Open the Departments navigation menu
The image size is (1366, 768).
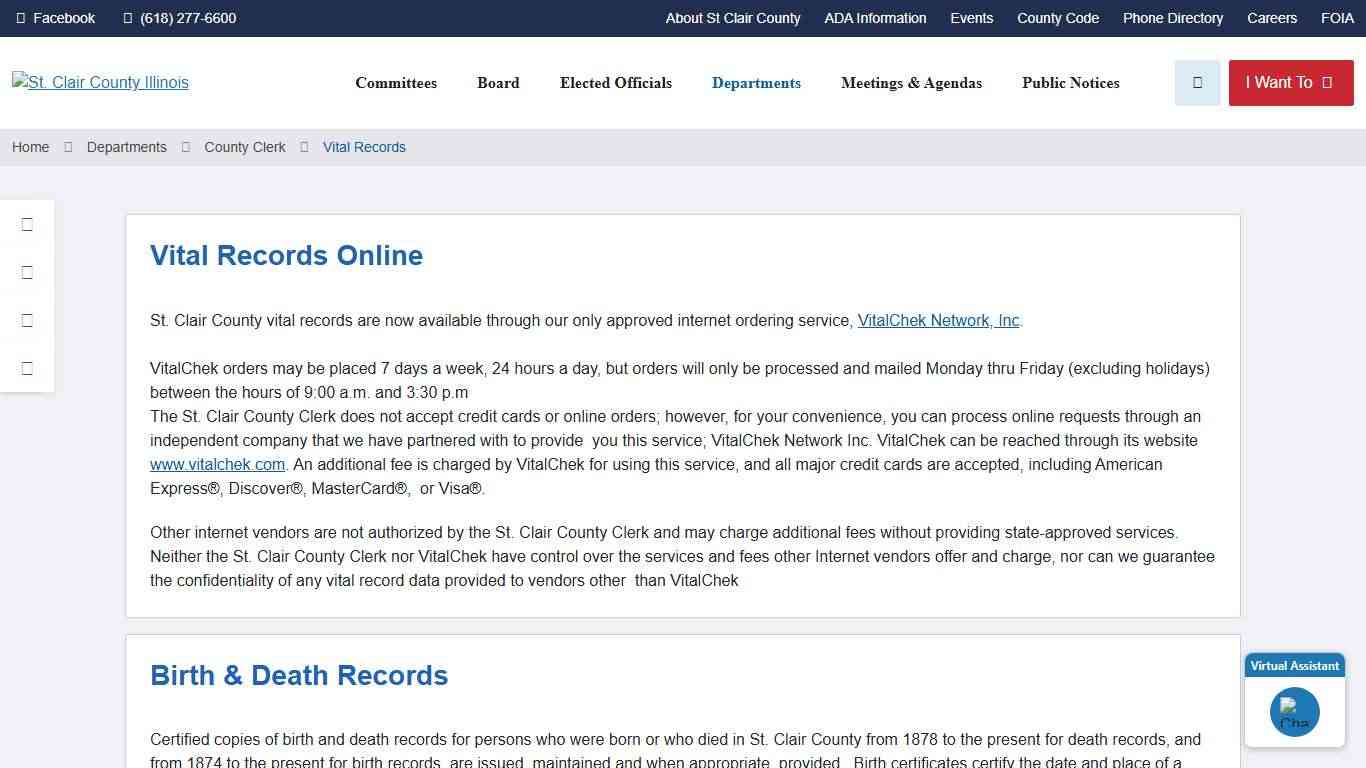point(756,83)
